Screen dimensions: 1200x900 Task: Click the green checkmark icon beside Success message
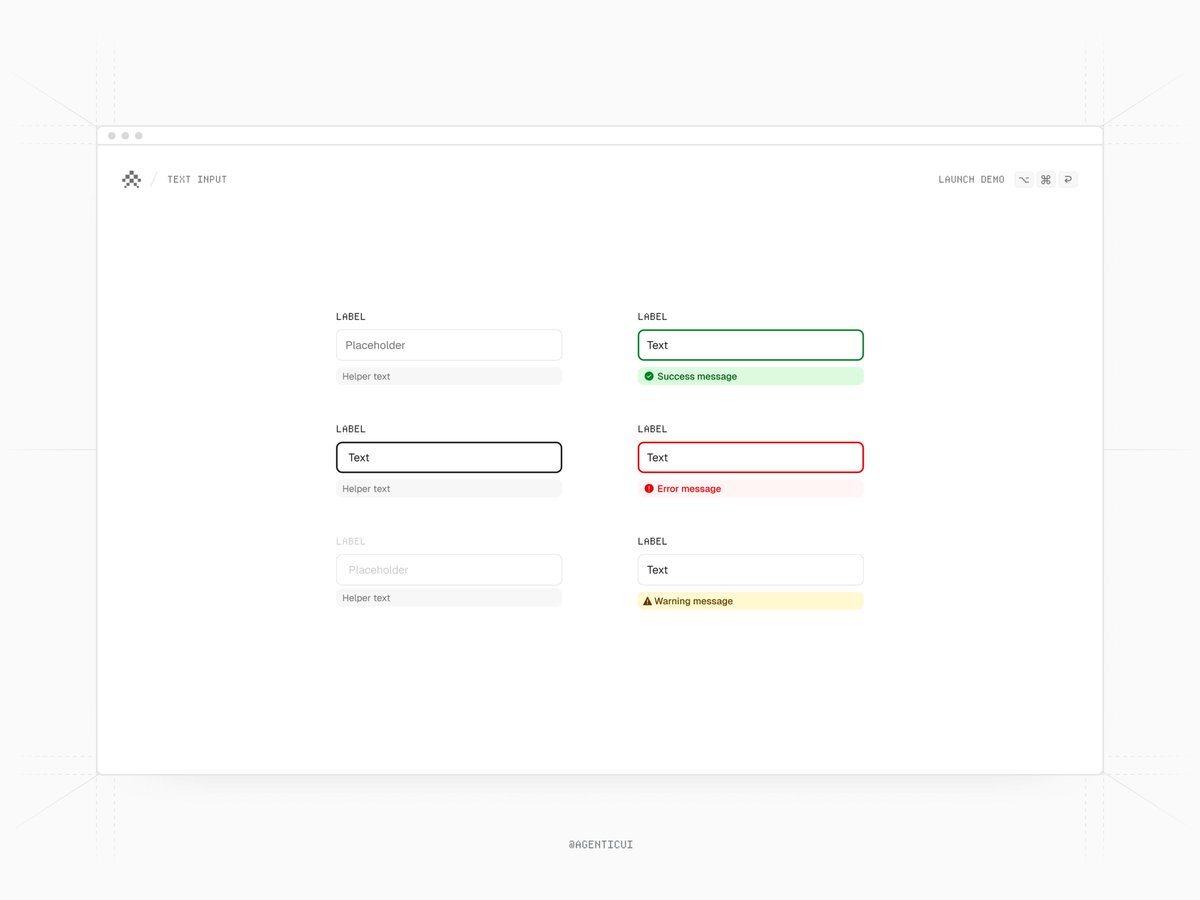click(x=649, y=376)
